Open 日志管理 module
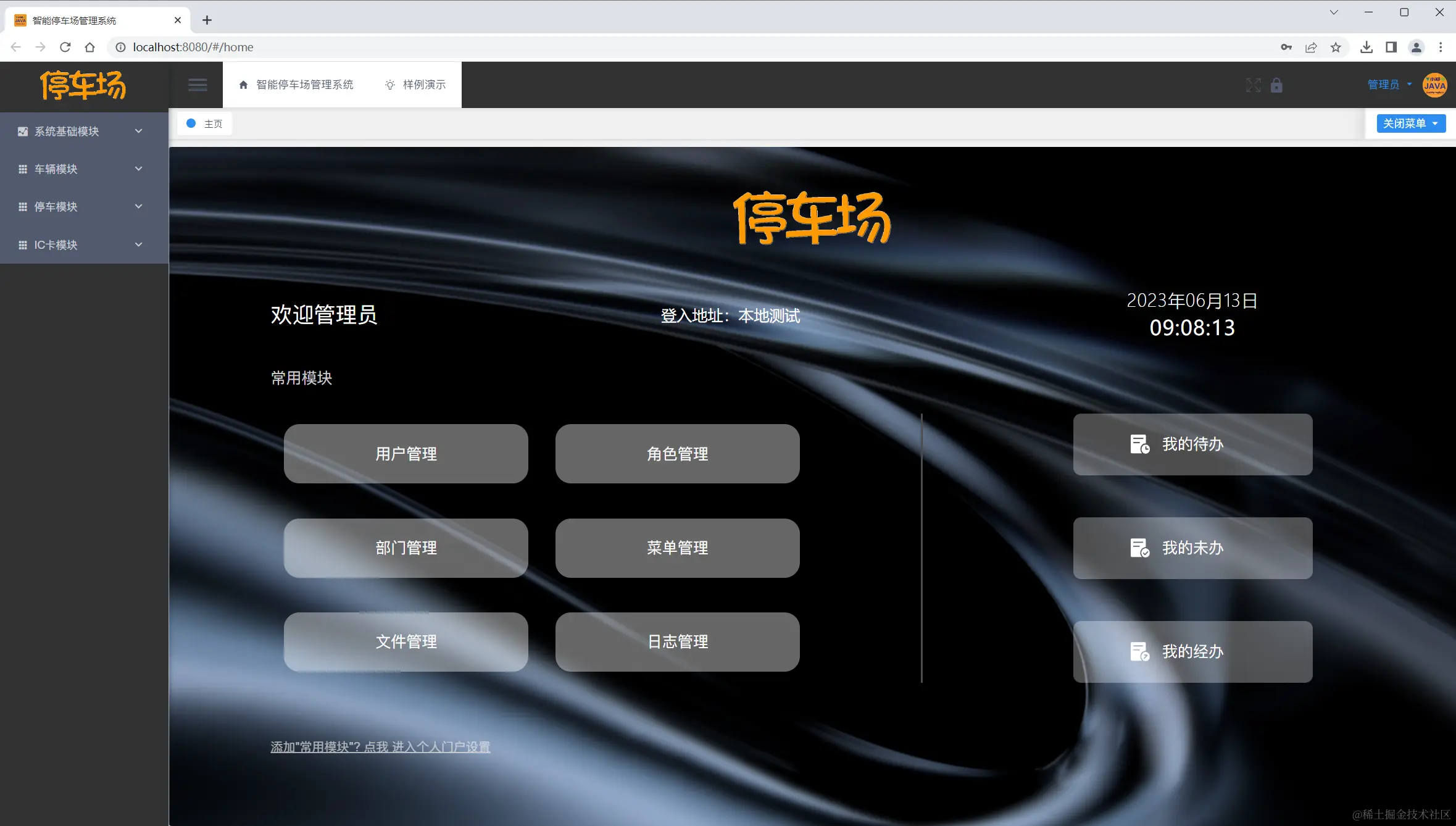 click(x=677, y=641)
